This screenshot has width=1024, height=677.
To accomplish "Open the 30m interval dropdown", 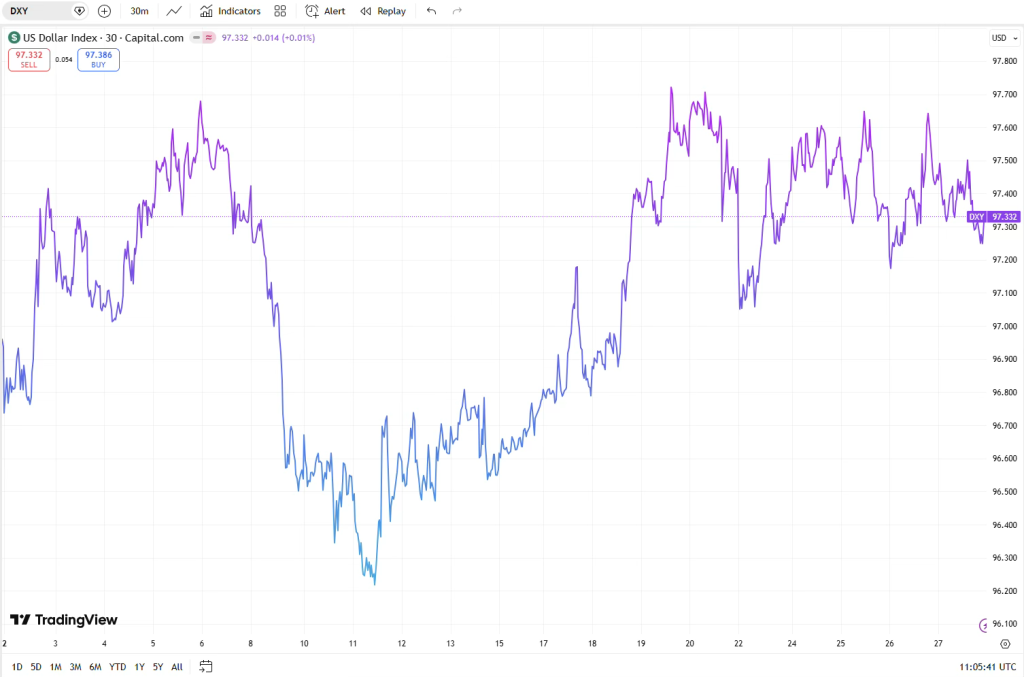I will [140, 11].
